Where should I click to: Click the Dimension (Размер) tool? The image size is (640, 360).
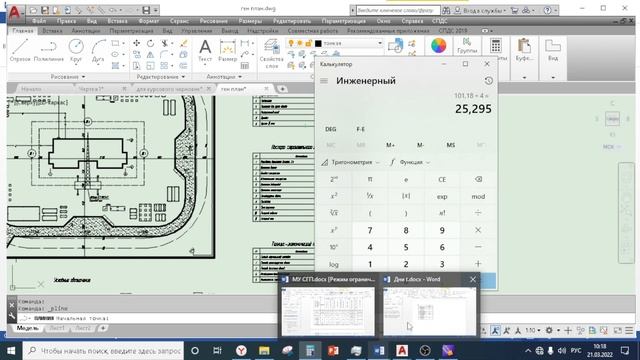(227, 51)
